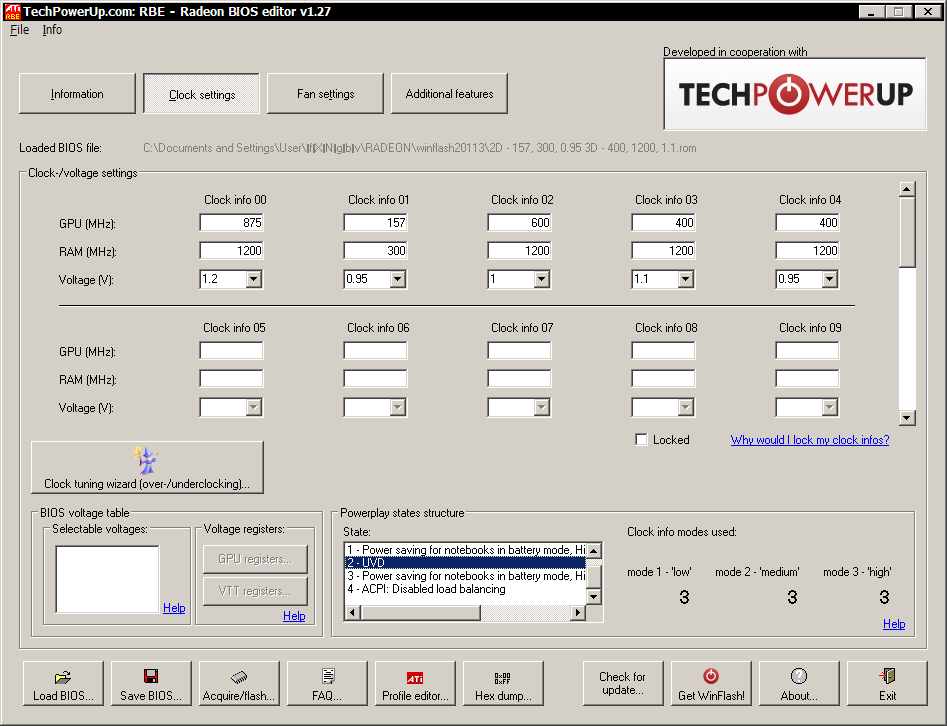The image size is (947, 726).
Task: Launch the ATI Profile editor
Action: (x=414, y=685)
